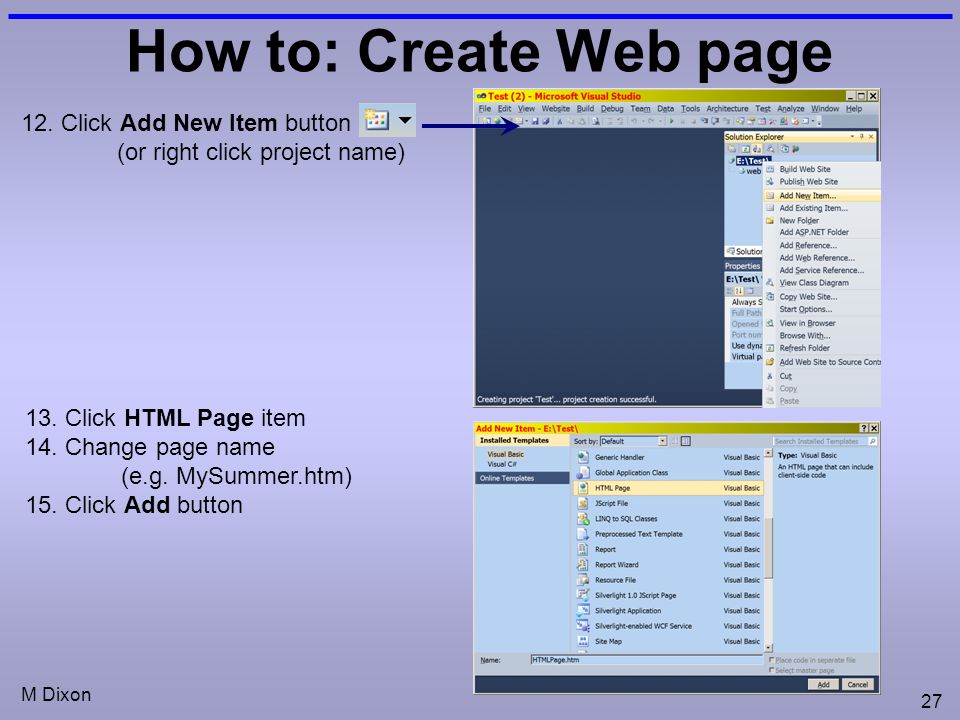Click the Report template icon

pos(583,549)
